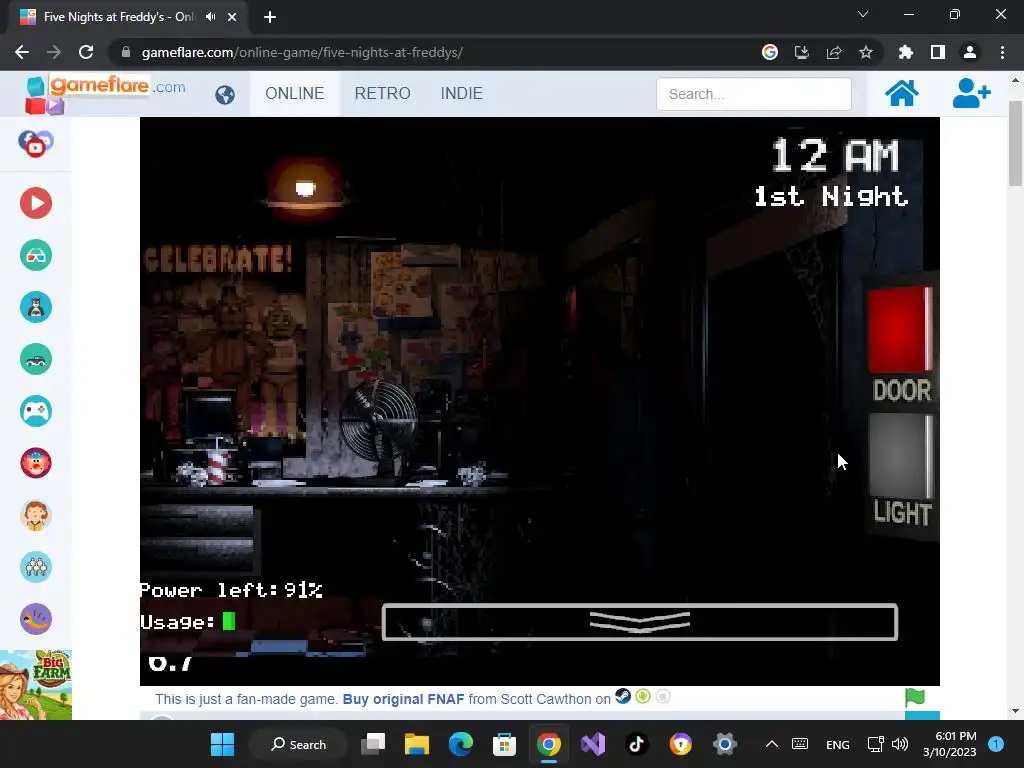Open TikTok from the taskbar
The width and height of the screenshot is (1024, 768).
pyautogui.click(x=637, y=744)
